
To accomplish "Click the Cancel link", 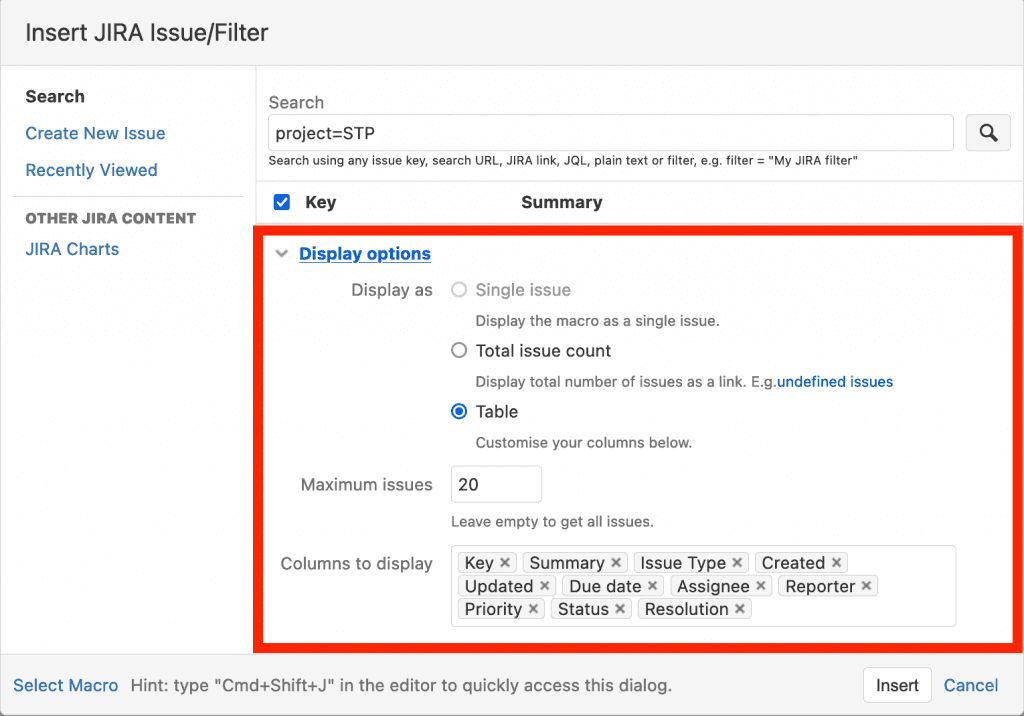I will pyautogui.click(x=971, y=685).
